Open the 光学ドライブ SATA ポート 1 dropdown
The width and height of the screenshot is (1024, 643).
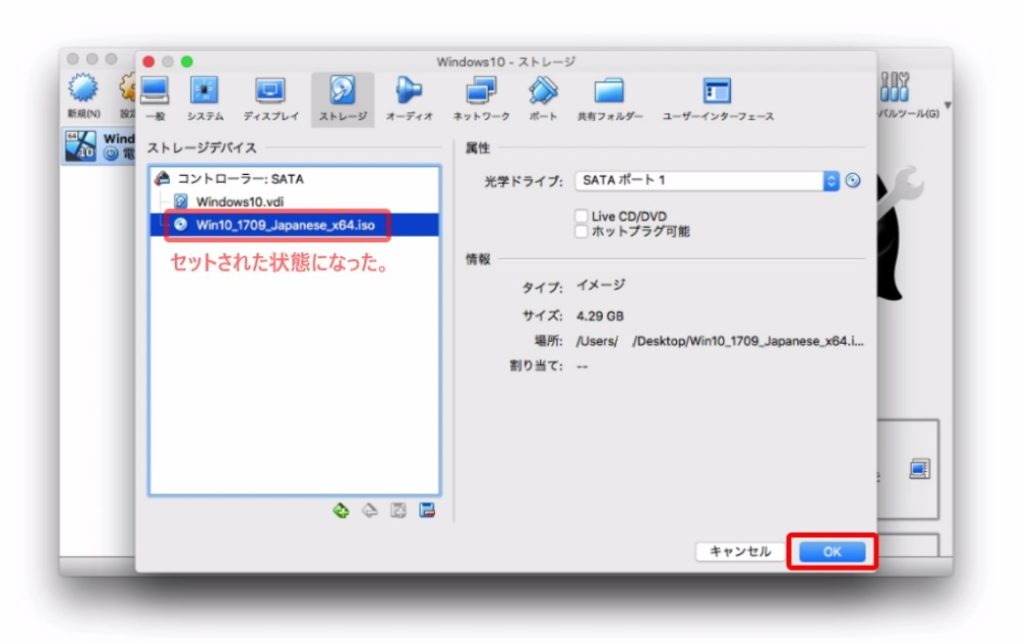707,181
